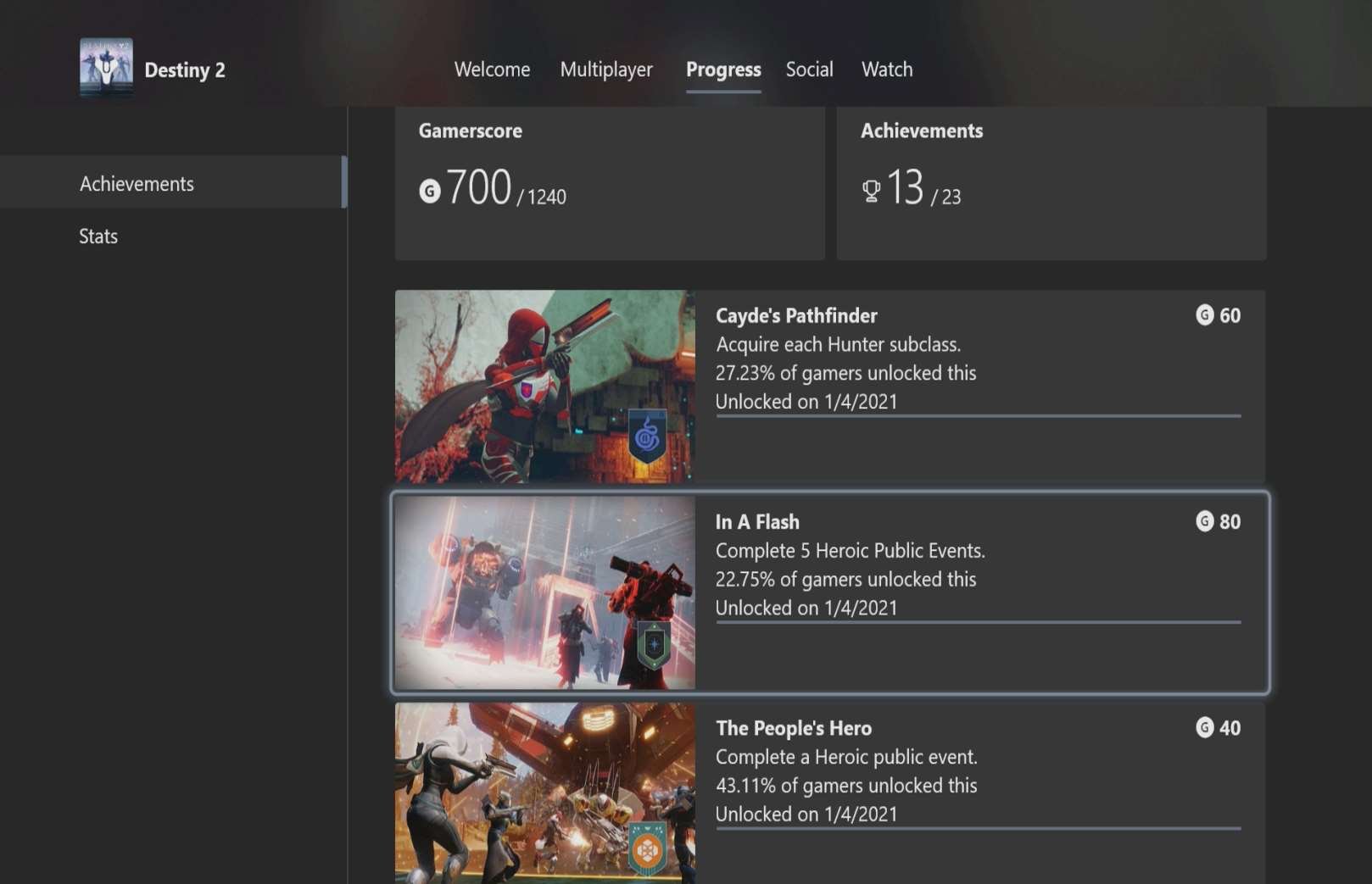Click The People's Hero progress bar
Screen dimensions: 1372x884
(979, 827)
